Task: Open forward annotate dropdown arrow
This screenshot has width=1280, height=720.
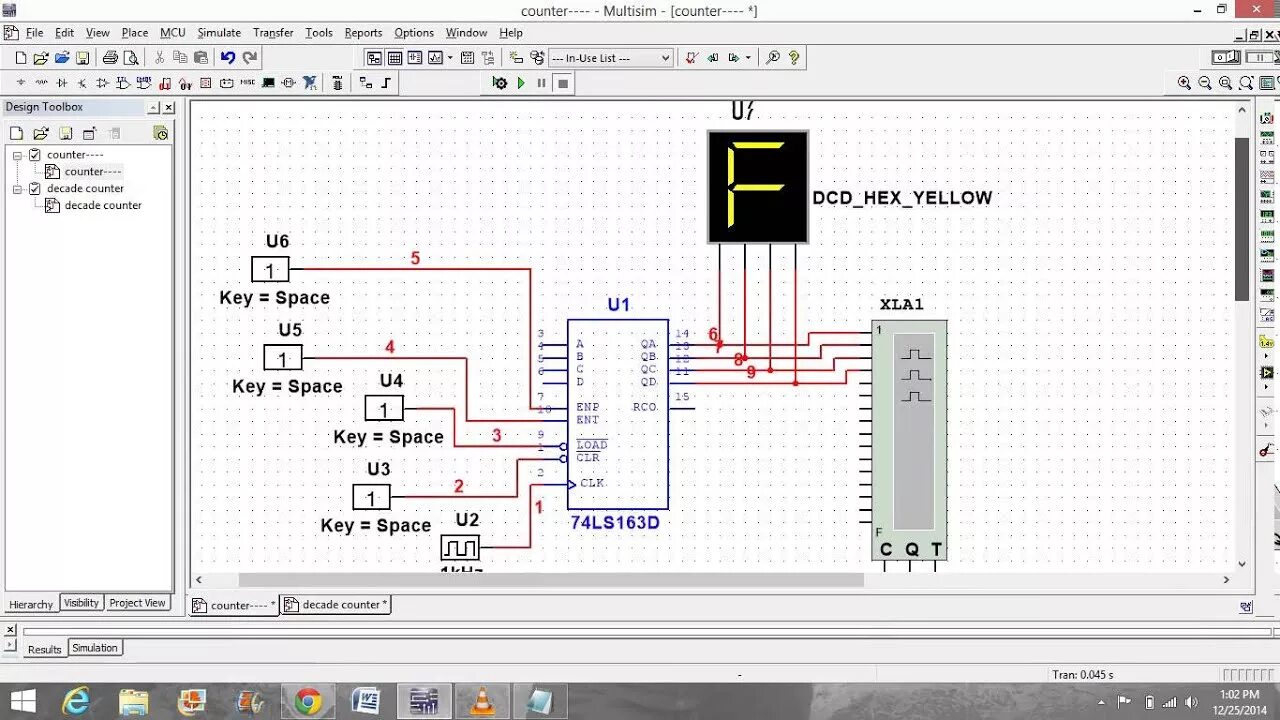Action: (748, 58)
